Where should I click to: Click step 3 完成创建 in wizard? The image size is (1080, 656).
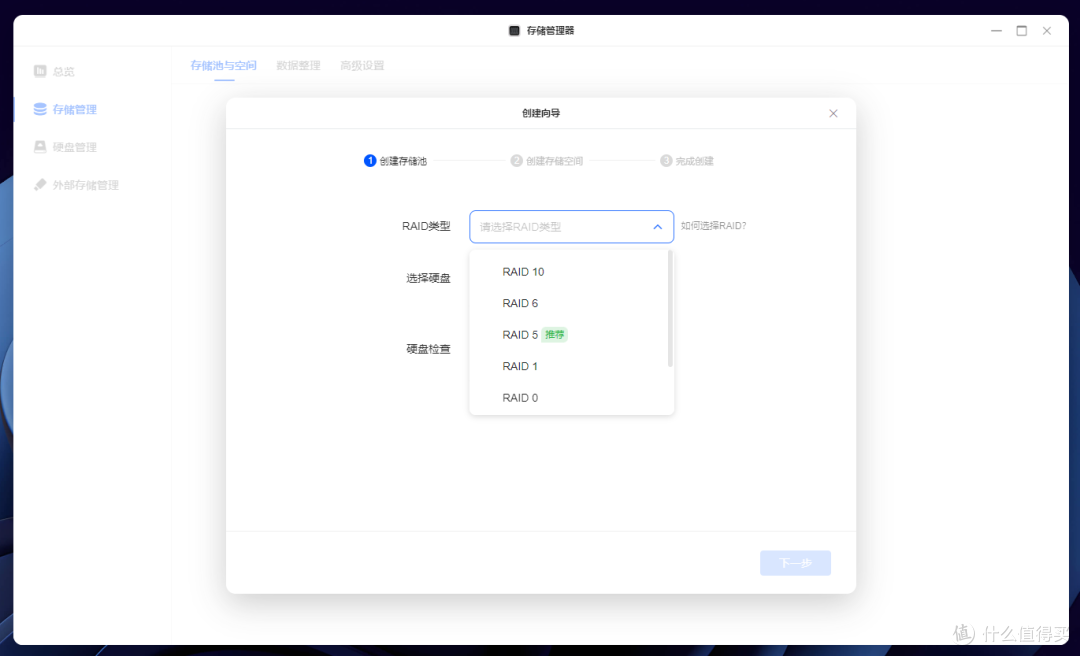(x=687, y=161)
